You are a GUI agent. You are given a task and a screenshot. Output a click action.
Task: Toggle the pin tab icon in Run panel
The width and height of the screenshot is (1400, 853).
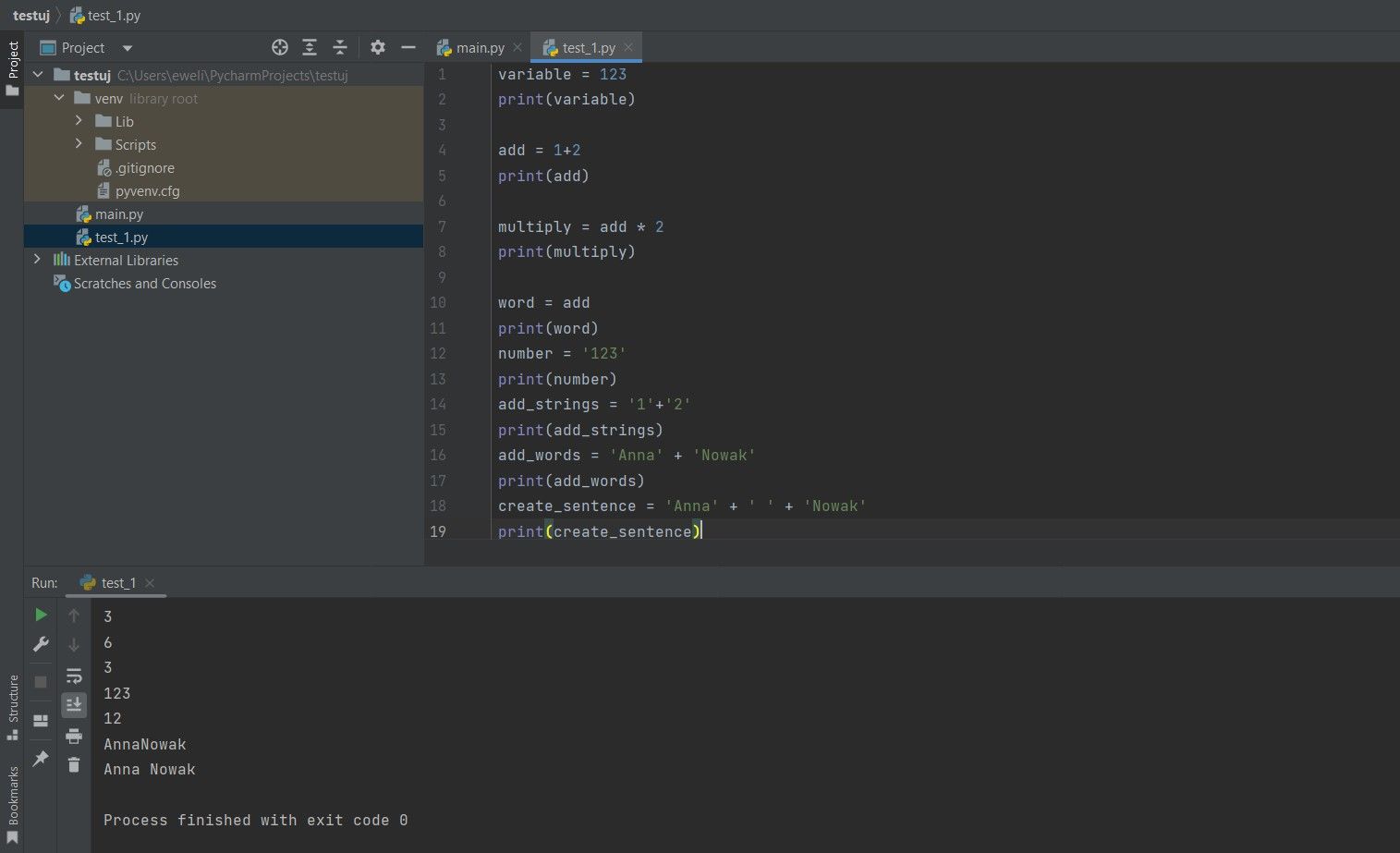click(x=41, y=759)
